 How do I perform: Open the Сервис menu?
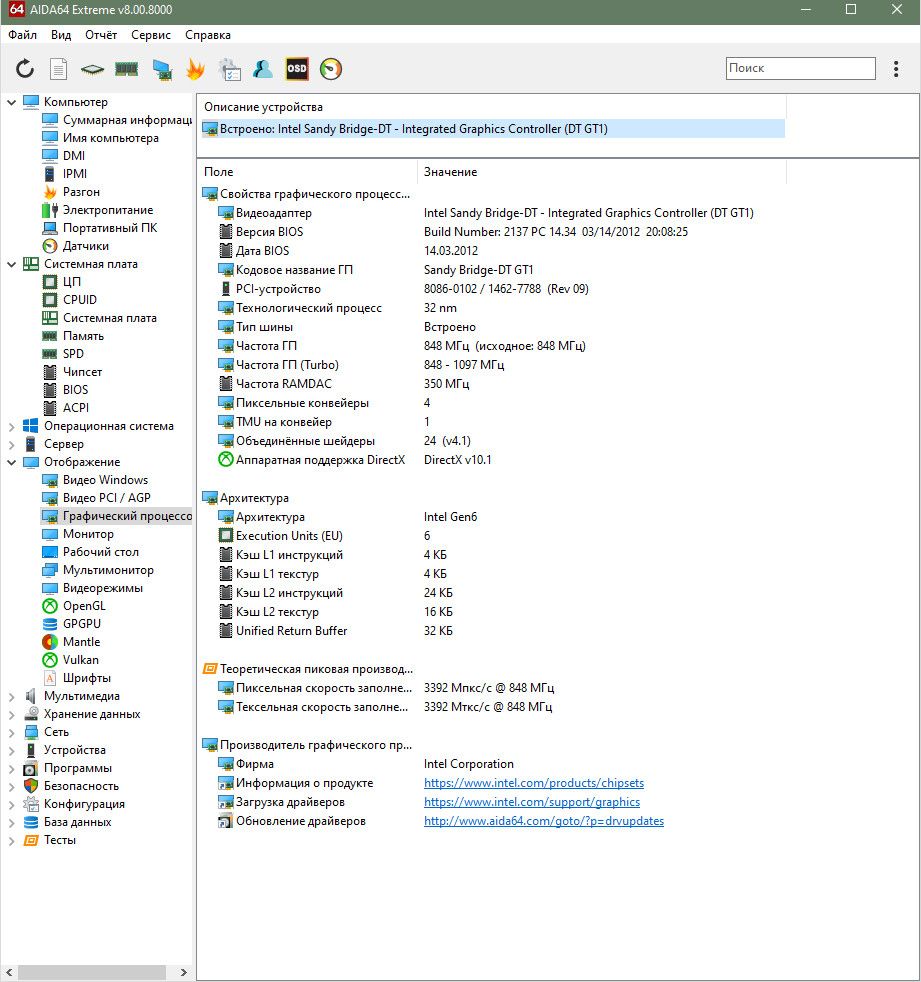pyautogui.click(x=151, y=35)
